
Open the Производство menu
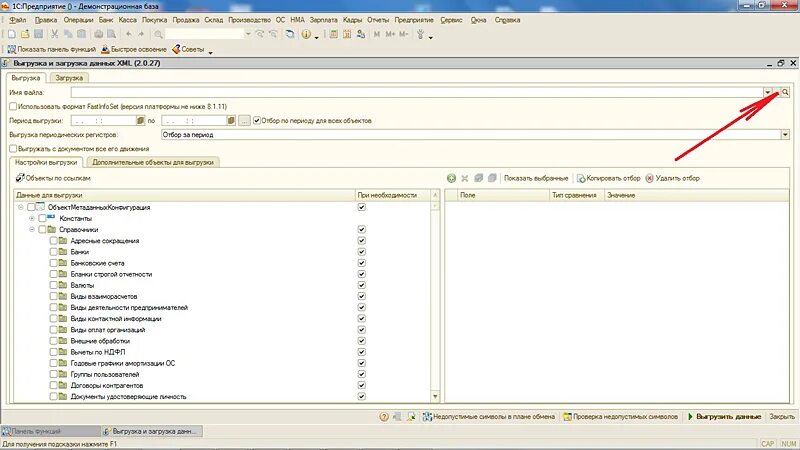pos(249,20)
